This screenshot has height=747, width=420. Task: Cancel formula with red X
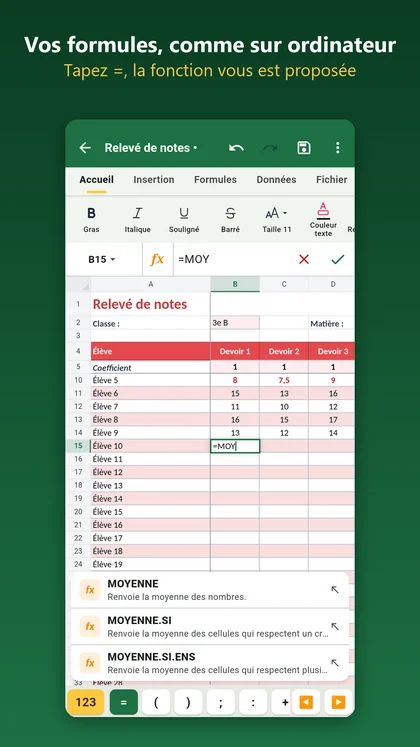pyautogui.click(x=304, y=259)
